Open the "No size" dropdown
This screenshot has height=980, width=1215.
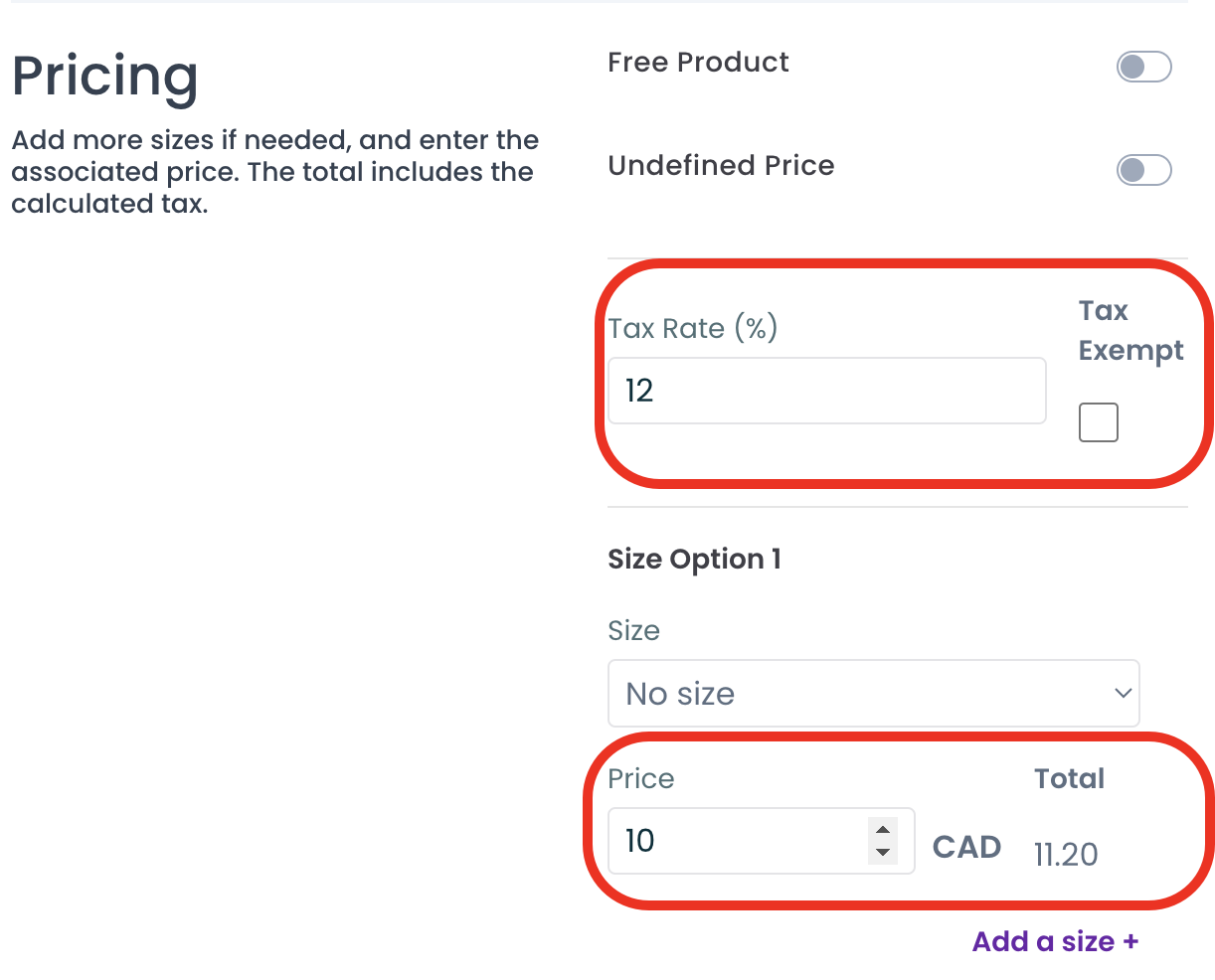point(872,693)
